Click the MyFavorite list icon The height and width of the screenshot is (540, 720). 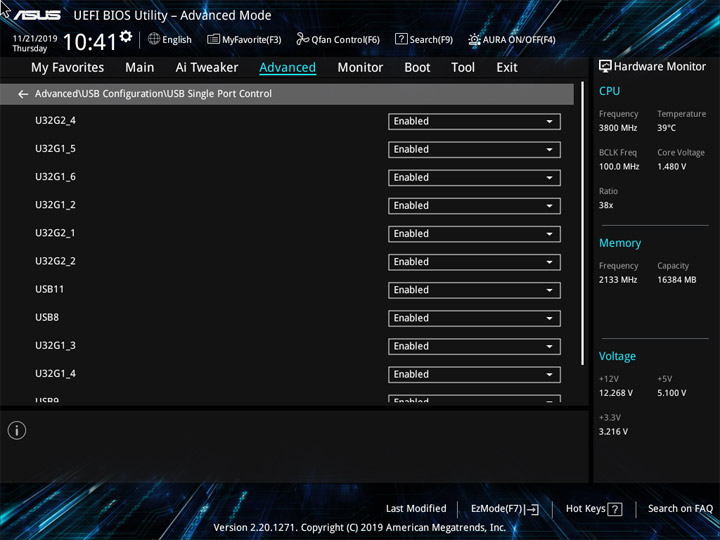click(x=213, y=39)
